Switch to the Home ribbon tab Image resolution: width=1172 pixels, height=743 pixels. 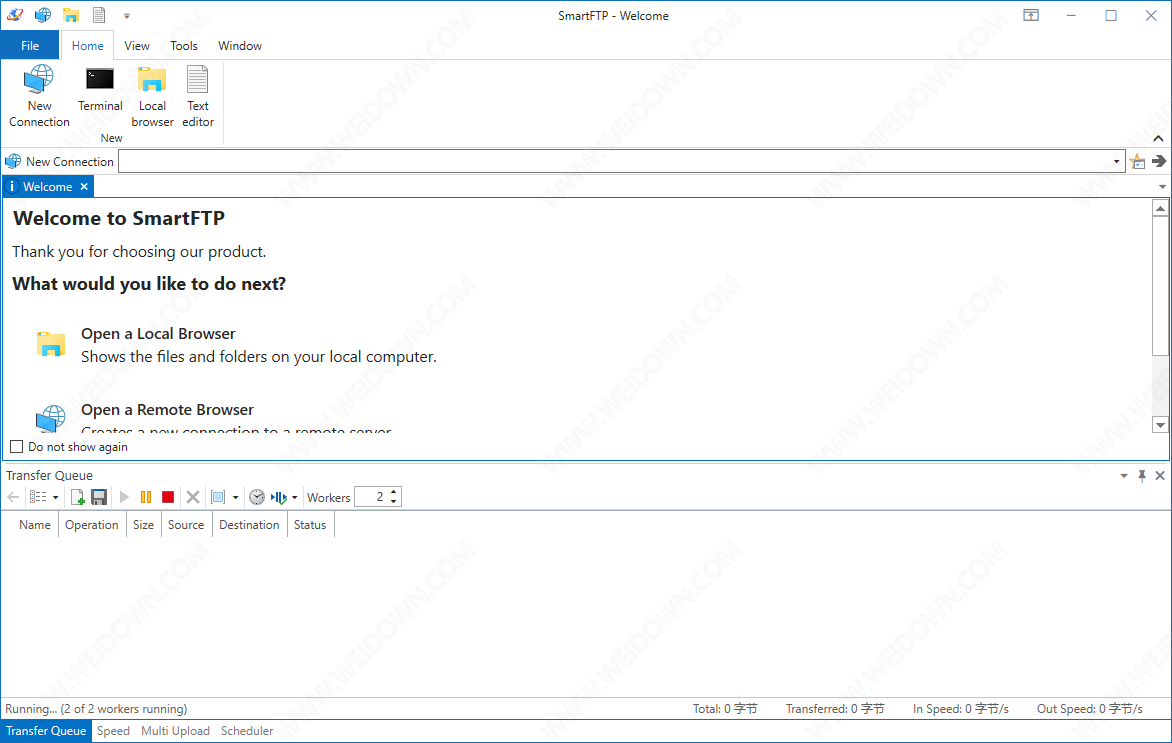pos(87,46)
